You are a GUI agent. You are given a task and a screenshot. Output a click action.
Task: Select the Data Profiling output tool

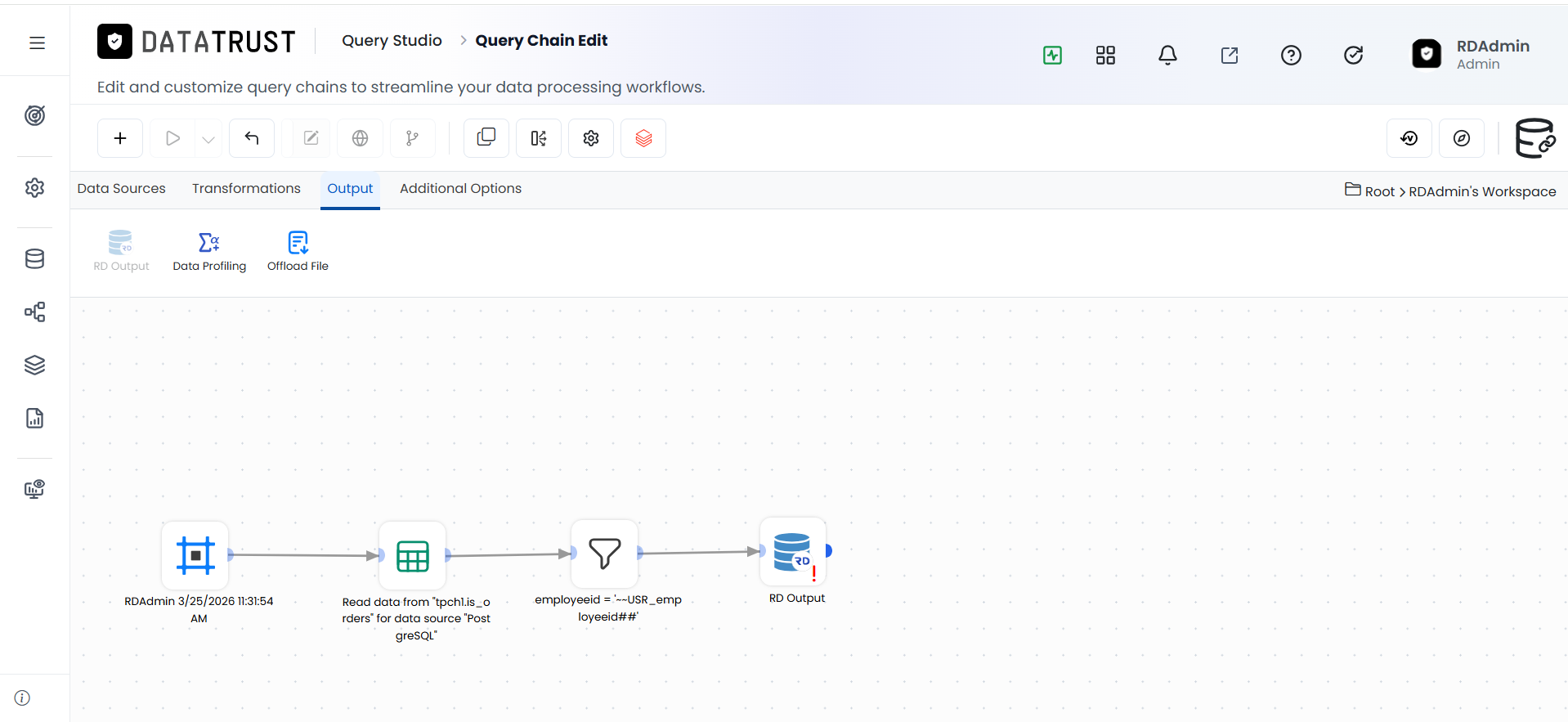209,252
